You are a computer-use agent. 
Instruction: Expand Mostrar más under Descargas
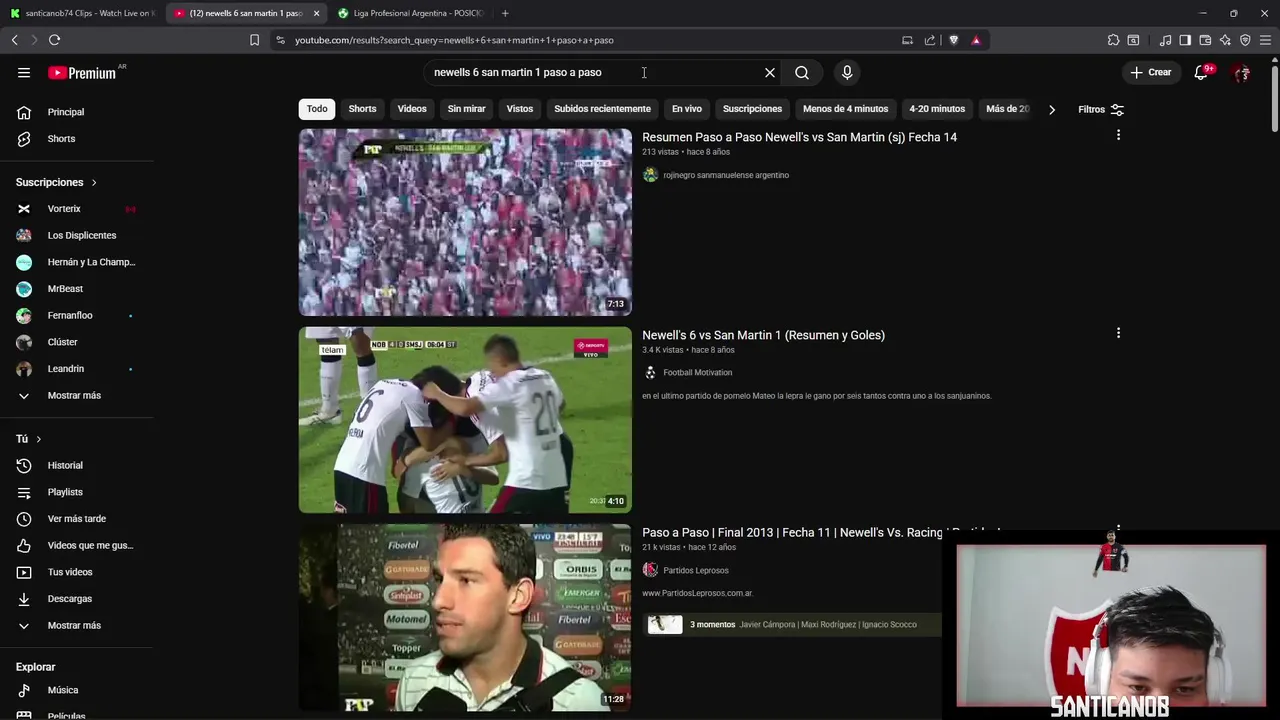(76, 625)
